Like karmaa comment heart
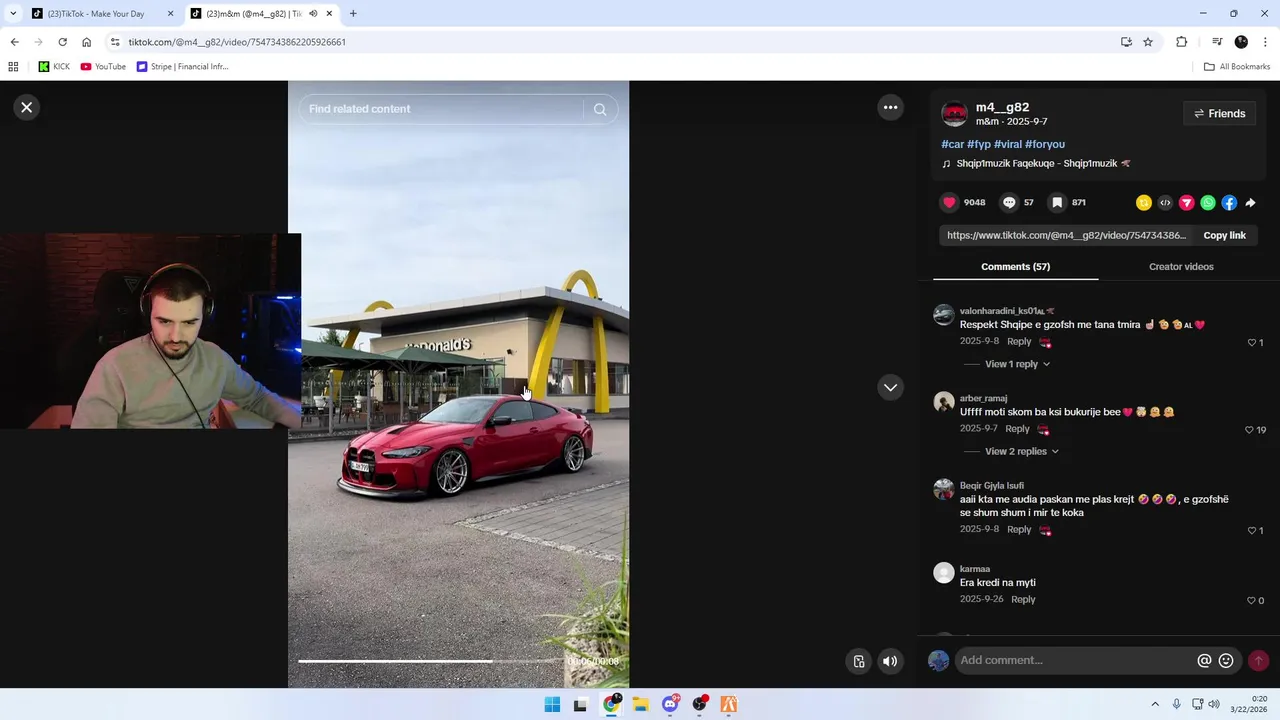 coord(1251,601)
